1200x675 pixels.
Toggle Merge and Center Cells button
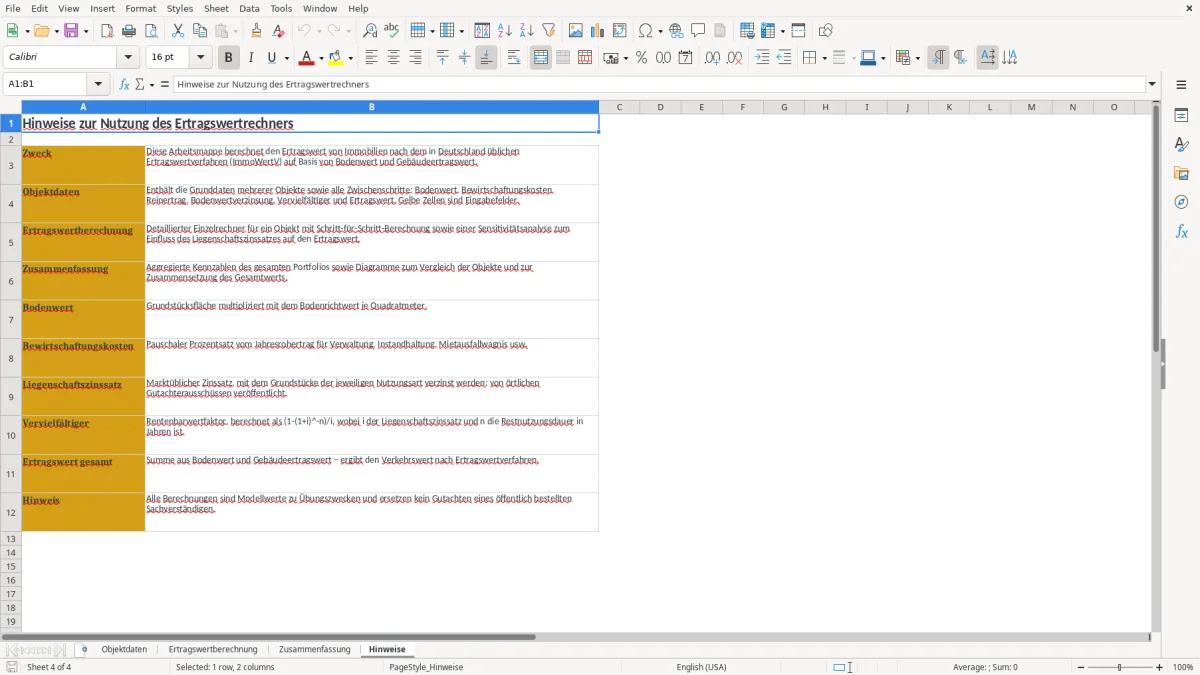pos(541,58)
